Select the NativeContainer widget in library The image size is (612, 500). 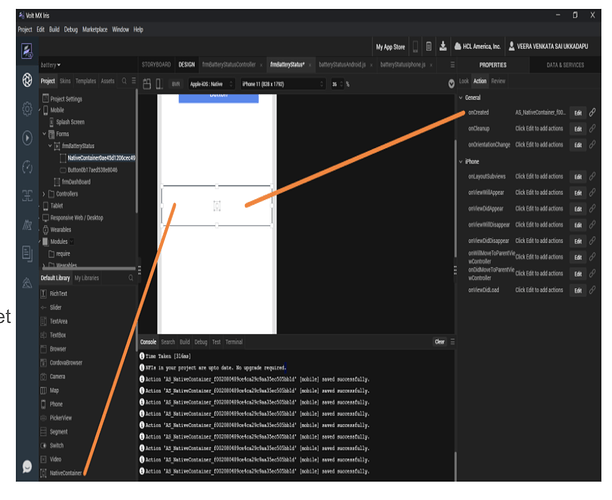(x=61, y=473)
